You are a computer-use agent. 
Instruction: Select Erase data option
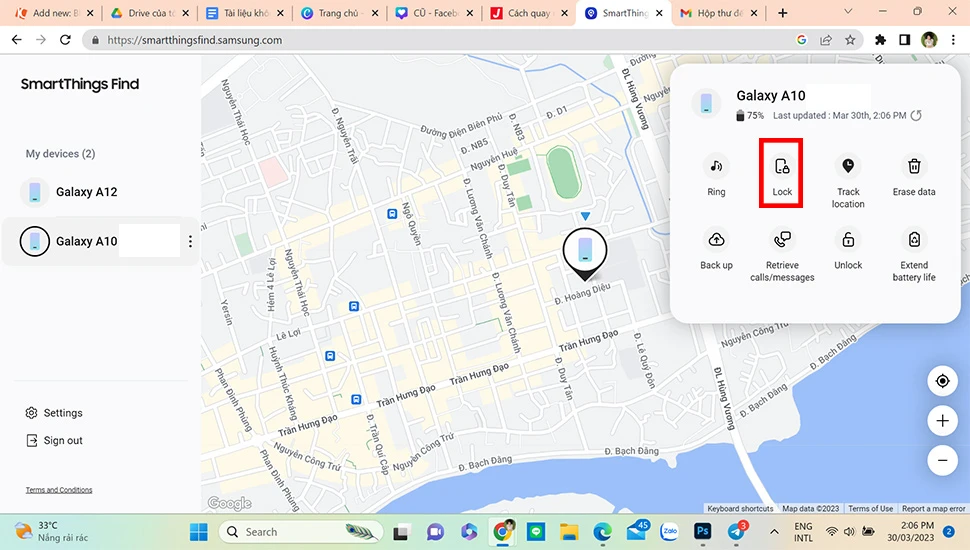[x=914, y=176]
